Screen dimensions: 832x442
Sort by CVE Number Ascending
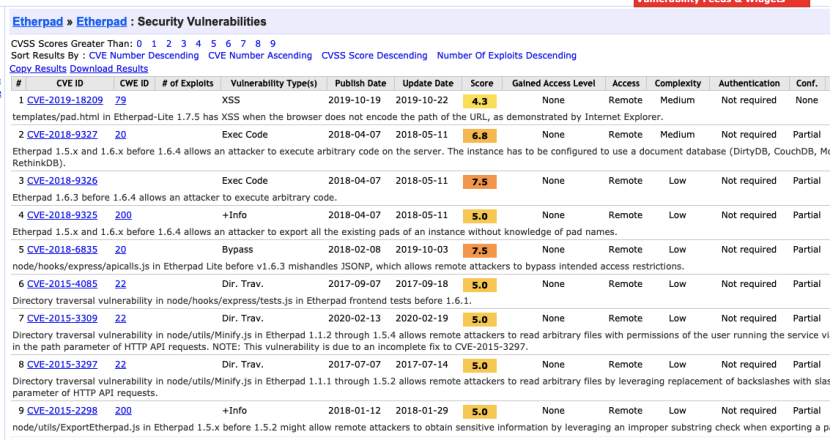point(260,55)
